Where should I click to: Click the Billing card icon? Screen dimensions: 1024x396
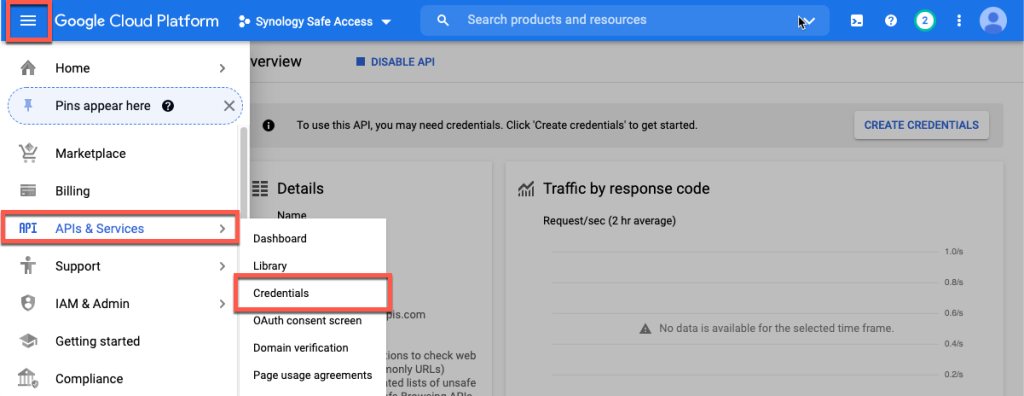tap(28, 191)
